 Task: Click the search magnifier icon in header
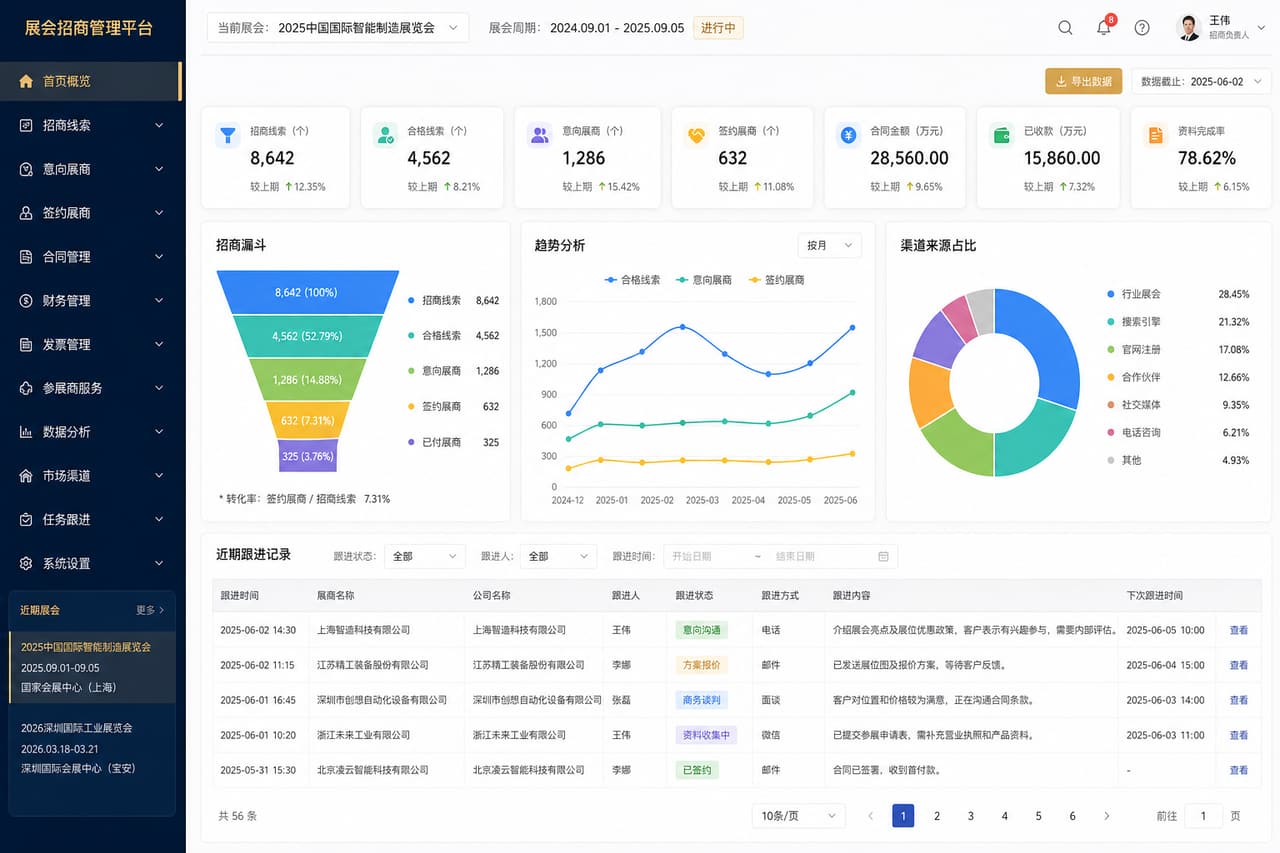pyautogui.click(x=1065, y=28)
